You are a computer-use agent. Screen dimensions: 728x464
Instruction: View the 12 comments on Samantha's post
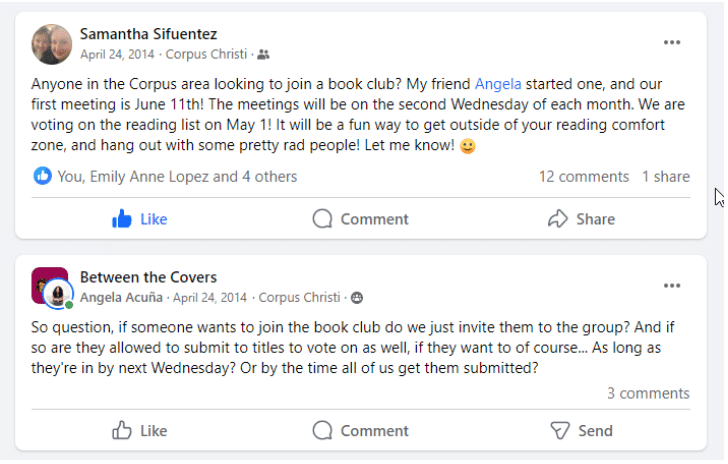(x=584, y=177)
